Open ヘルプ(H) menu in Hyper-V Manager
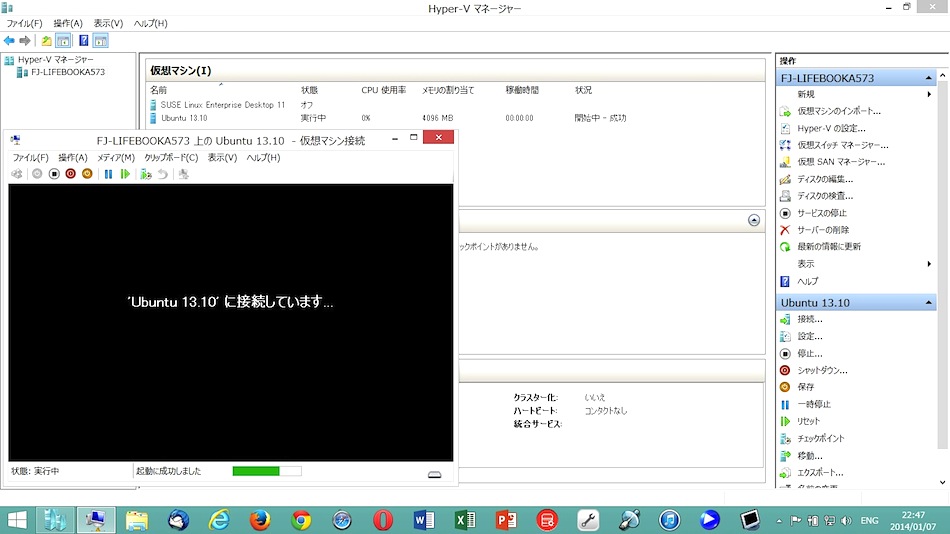The image size is (950, 534). (x=150, y=23)
